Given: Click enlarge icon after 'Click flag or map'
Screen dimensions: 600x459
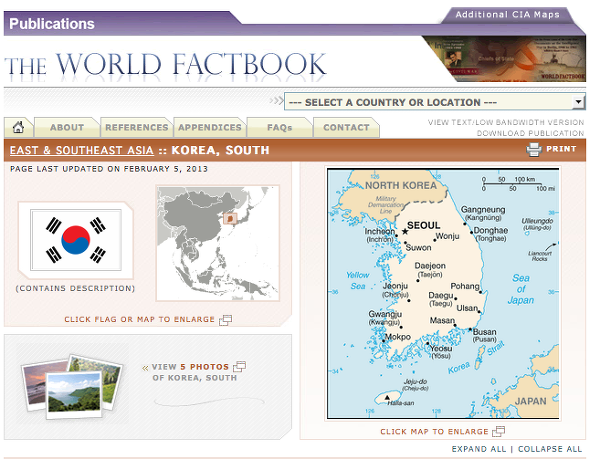Looking at the screenshot, I should click(225, 320).
